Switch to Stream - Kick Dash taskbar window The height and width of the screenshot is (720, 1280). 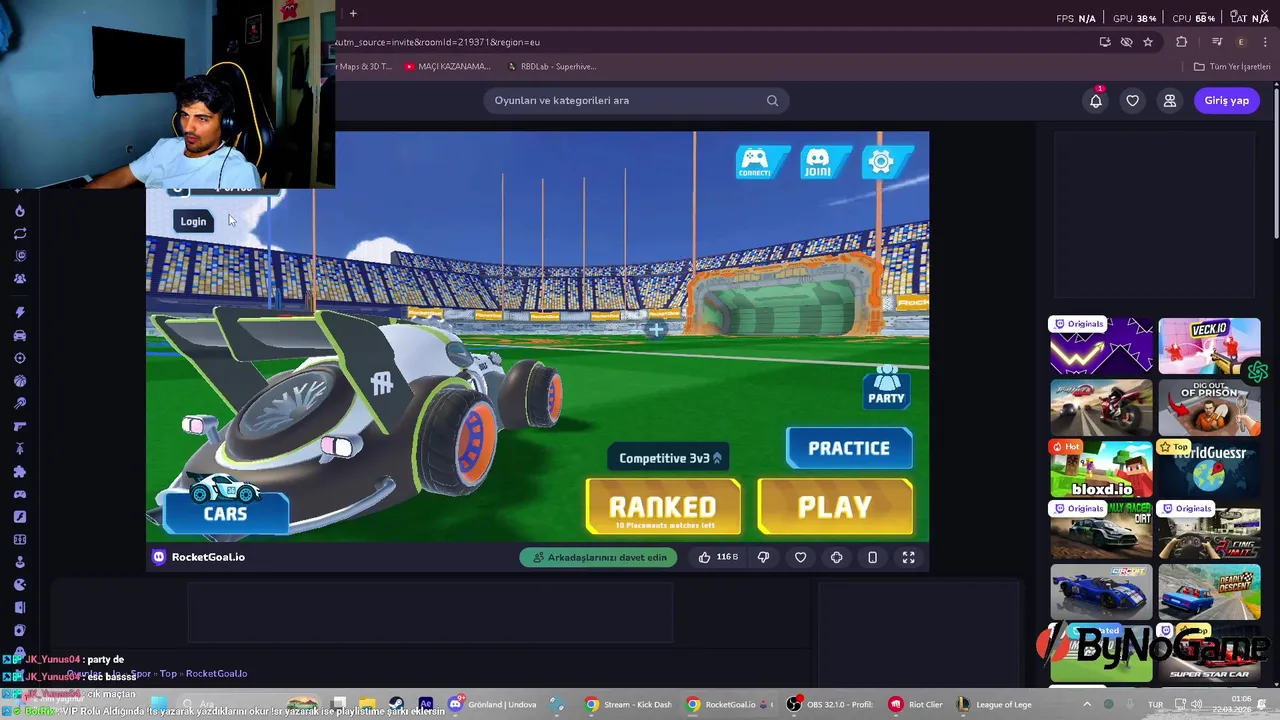pyautogui.click(x=629, y=704)
